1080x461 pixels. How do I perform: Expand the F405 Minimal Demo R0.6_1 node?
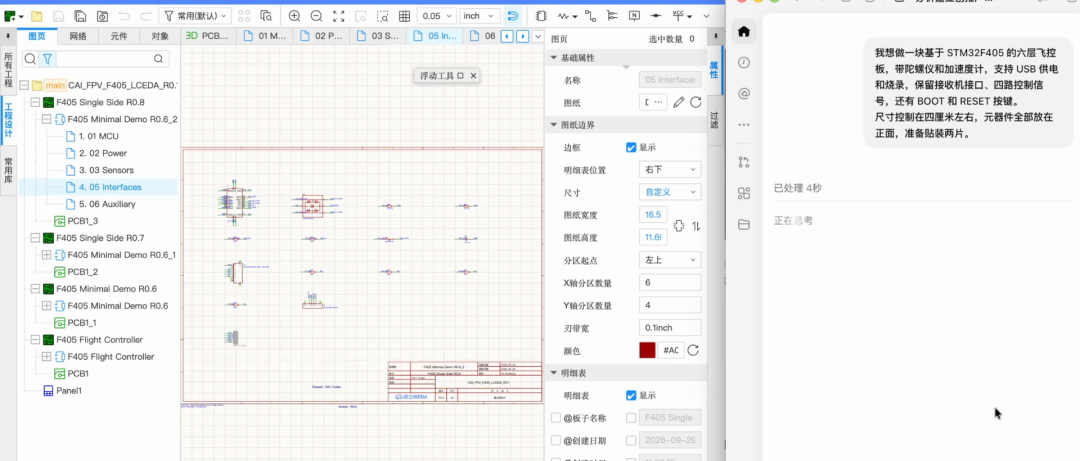coord(47,255)
